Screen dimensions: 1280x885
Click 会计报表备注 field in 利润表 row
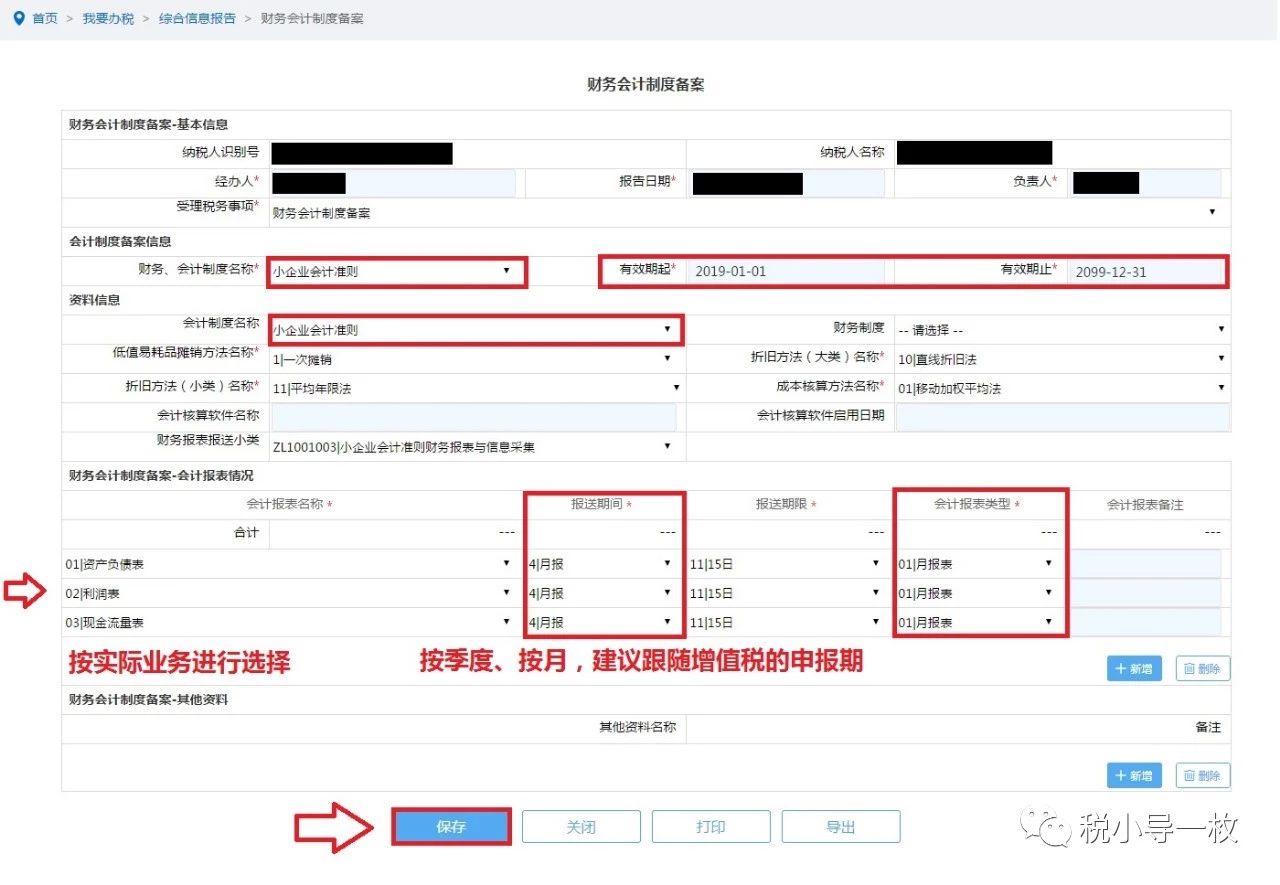click(x=1146, y=593)
